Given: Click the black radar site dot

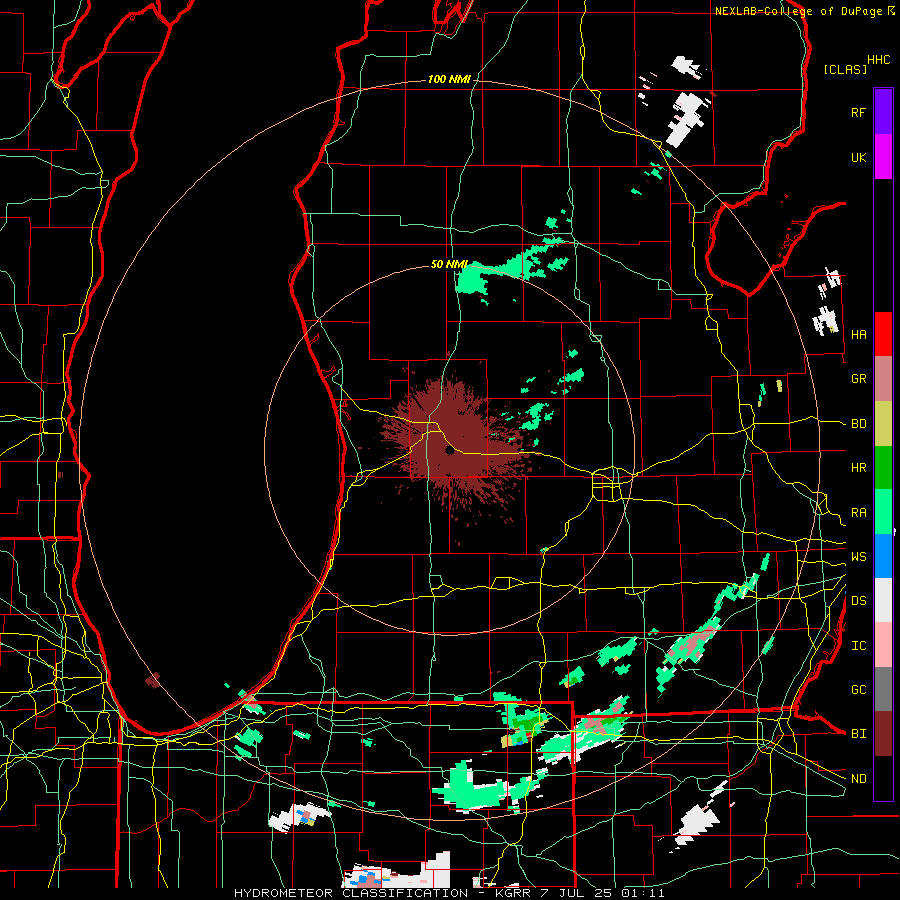Looking at the screenshot, I should pyautogui.click(x=449, y=451).
